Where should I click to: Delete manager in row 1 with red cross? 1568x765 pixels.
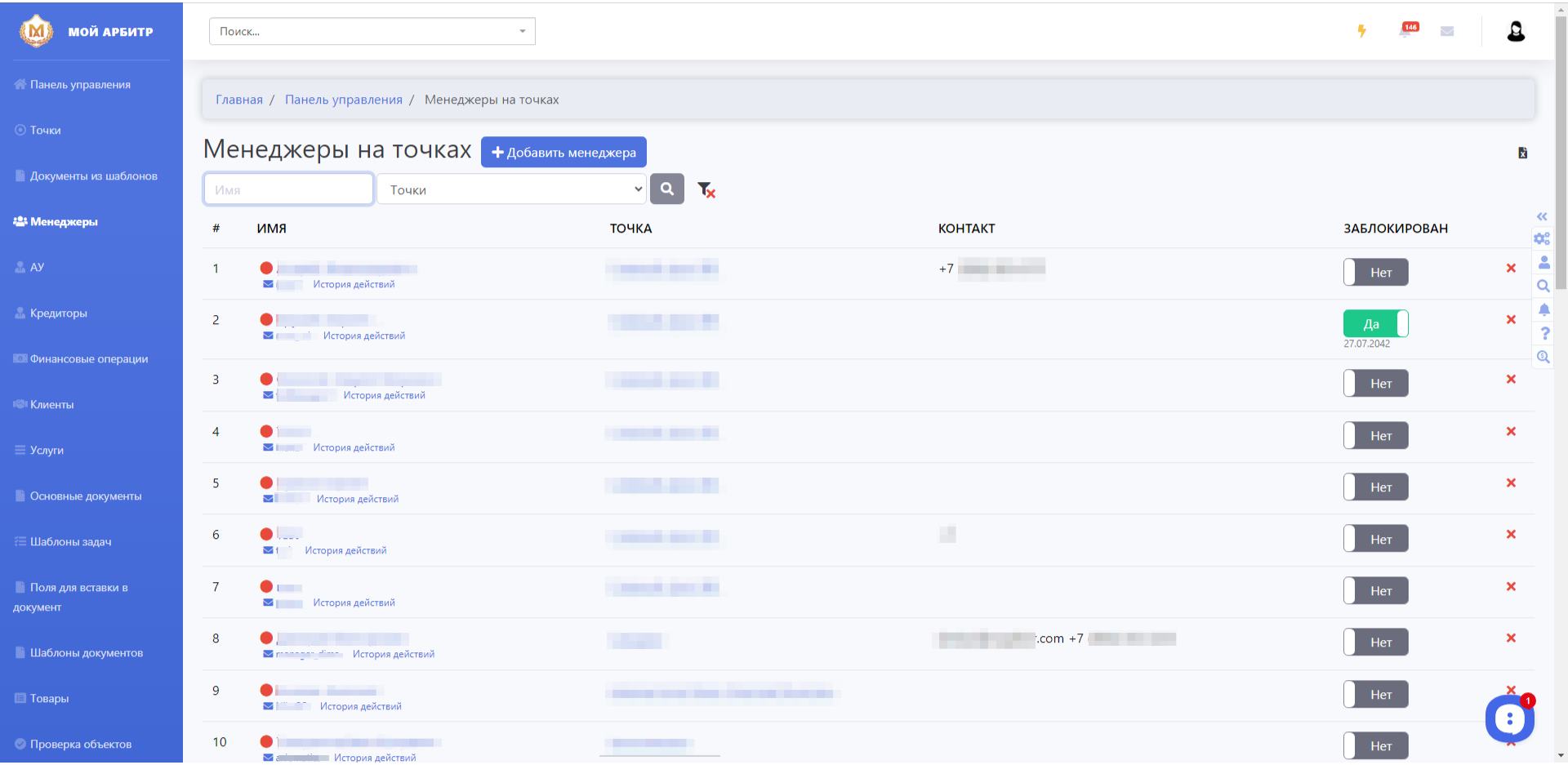tap(1511, 268)
